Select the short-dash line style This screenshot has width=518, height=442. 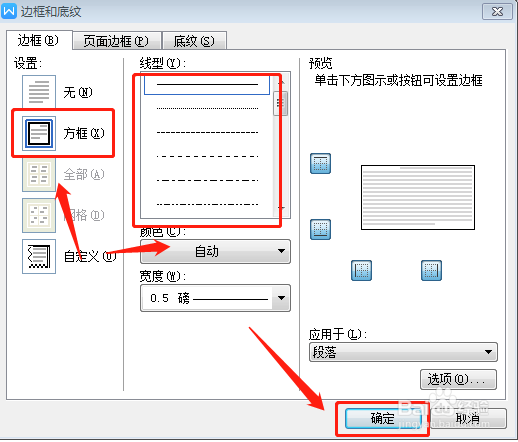(207, 132)
